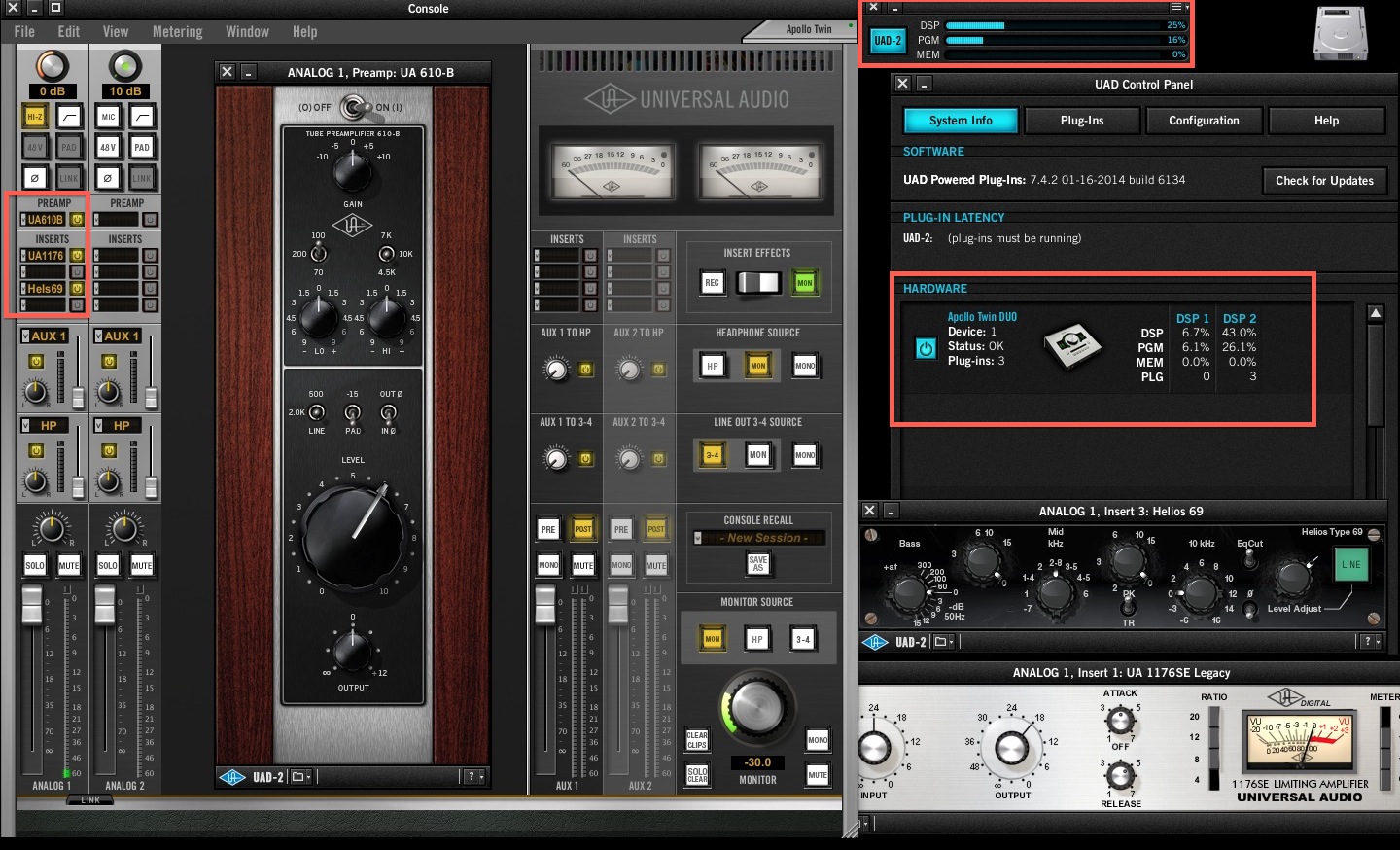Open the Window menu

pyautogui.click(x=247, y=31)
